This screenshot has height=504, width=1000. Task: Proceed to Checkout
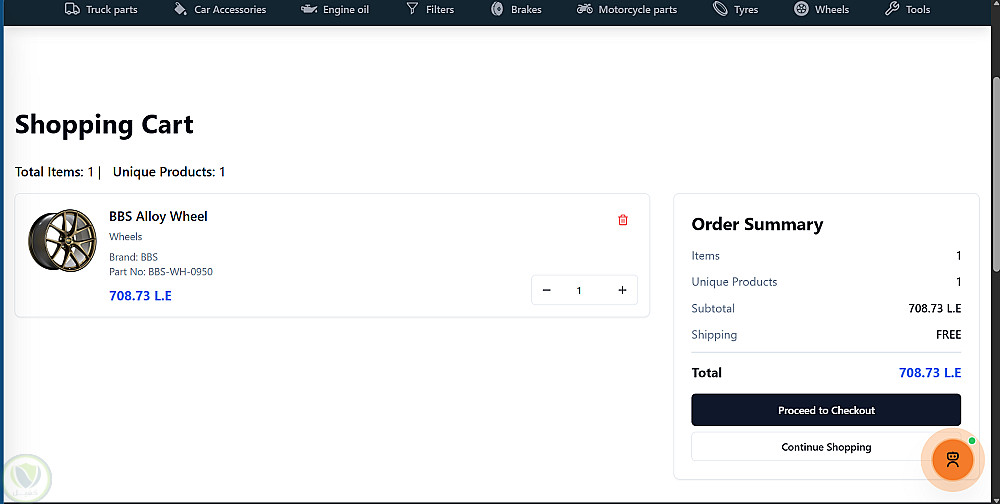[826, 410]
